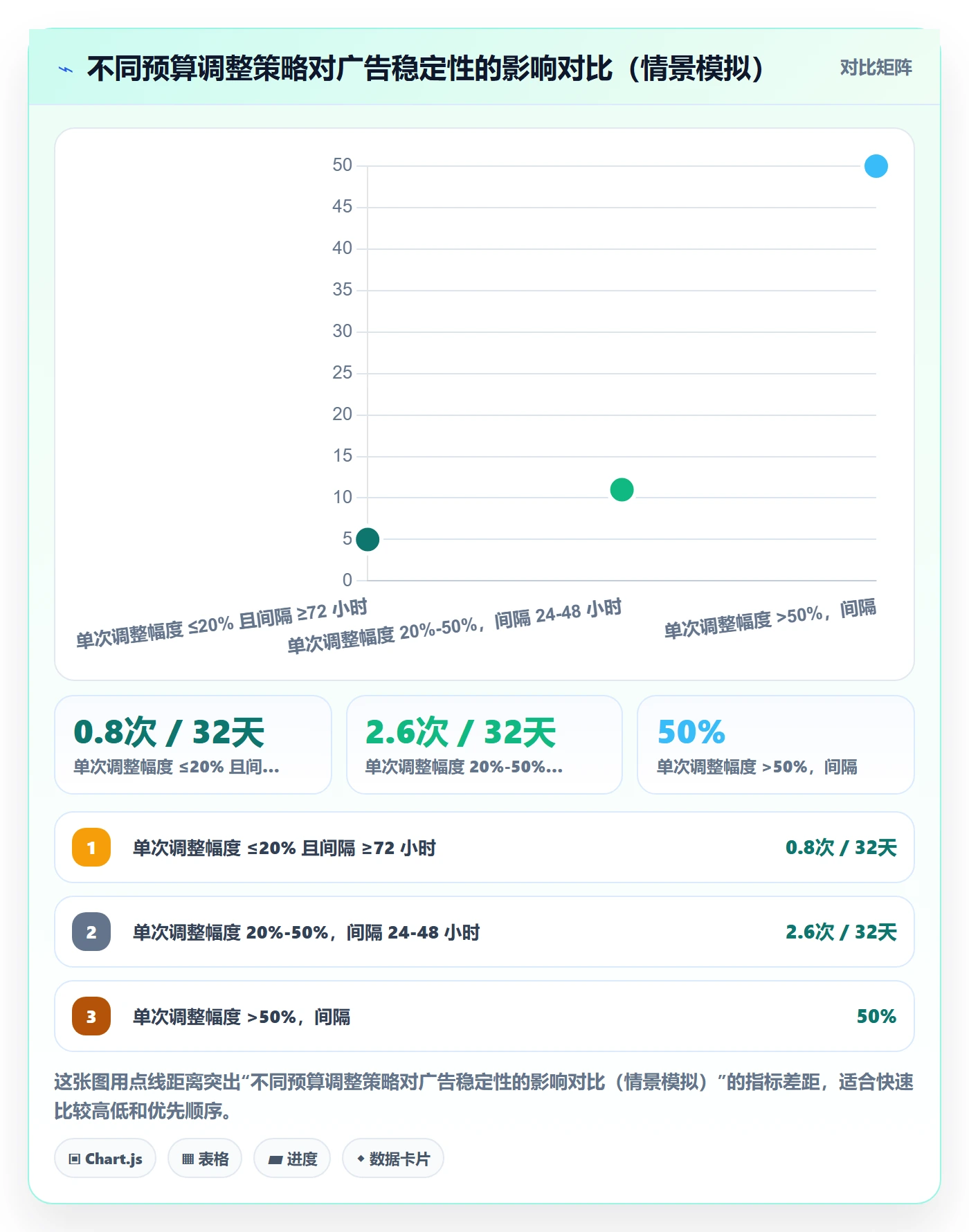Click the y-axis tick label 40
This screenshot has height=1232, width=969.
coord(342,248)
